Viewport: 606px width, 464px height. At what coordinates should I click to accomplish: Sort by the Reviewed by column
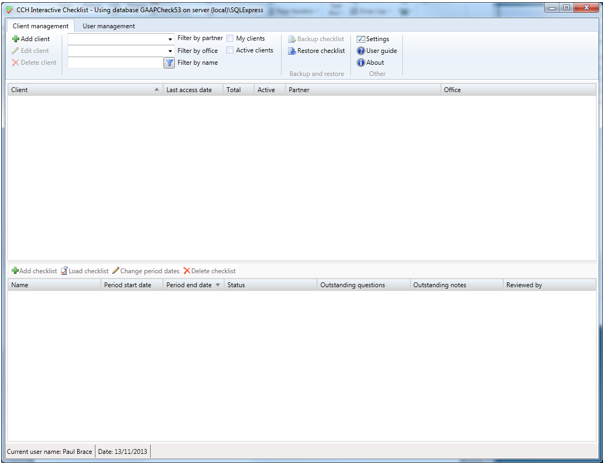550,285
